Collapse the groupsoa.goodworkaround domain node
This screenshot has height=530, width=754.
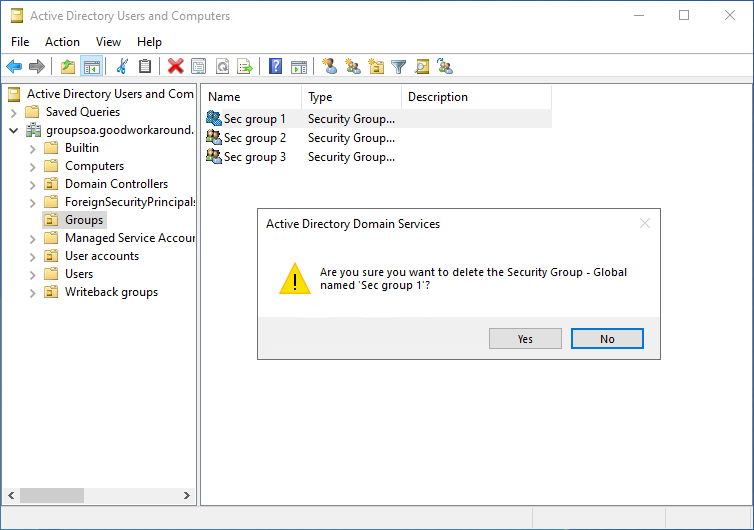point(14,130)
